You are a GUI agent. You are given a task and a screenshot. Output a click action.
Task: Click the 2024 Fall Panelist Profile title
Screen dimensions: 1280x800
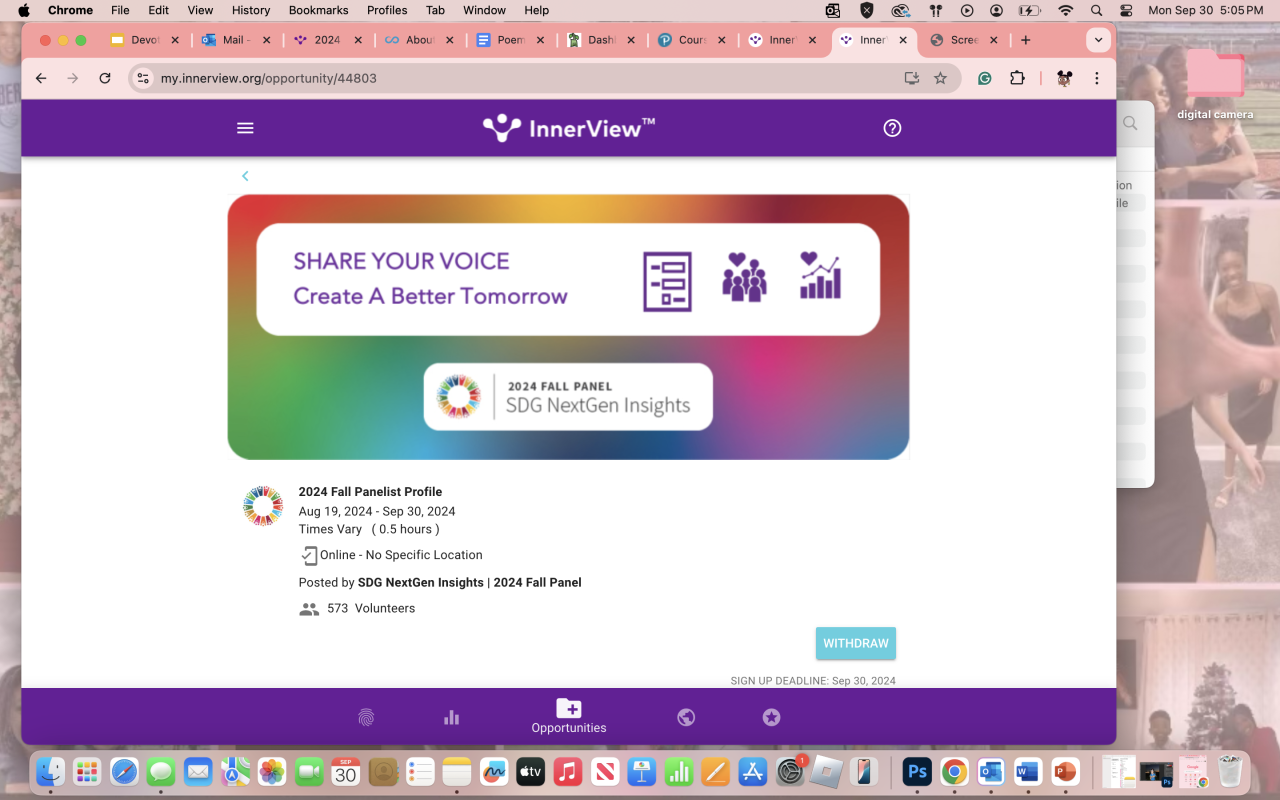tap(370, 491)
